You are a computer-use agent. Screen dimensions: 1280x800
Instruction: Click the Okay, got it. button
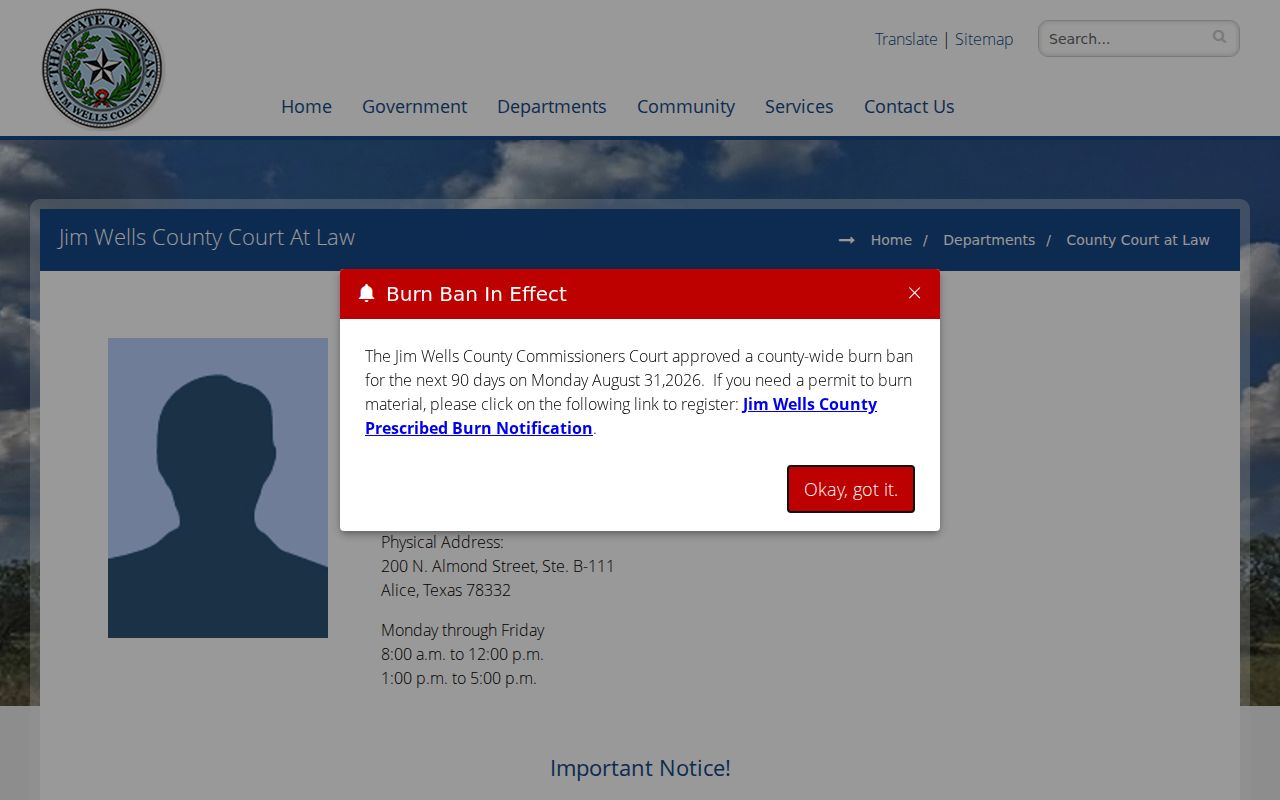coord(851,489)
